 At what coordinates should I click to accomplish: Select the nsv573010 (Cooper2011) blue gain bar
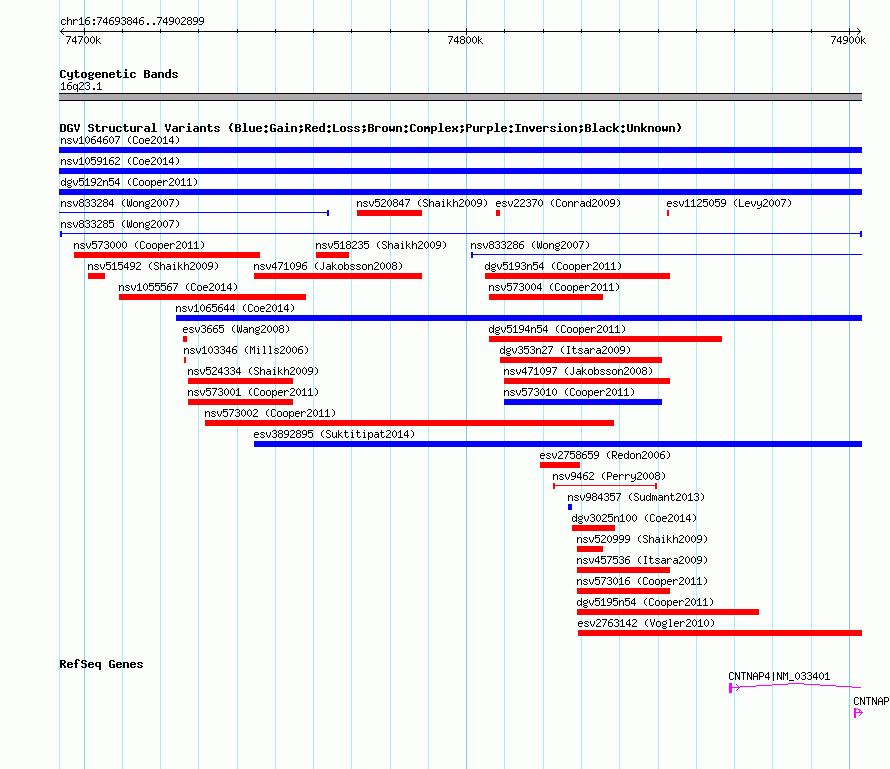pos(583,402)
